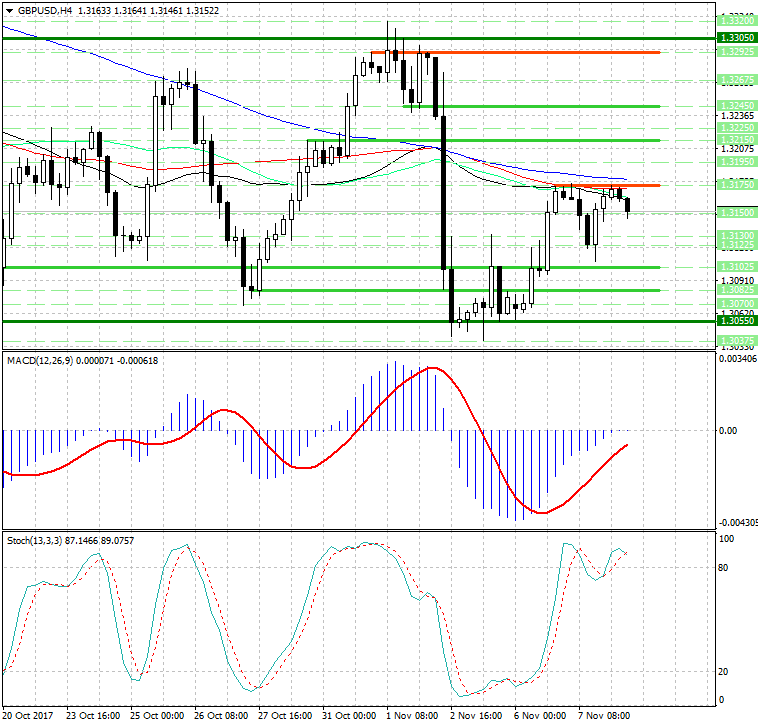Viewport: 758px width, 727px height.
Task: Click the 1.32675 price level tag
Action: tap(736, 79)
